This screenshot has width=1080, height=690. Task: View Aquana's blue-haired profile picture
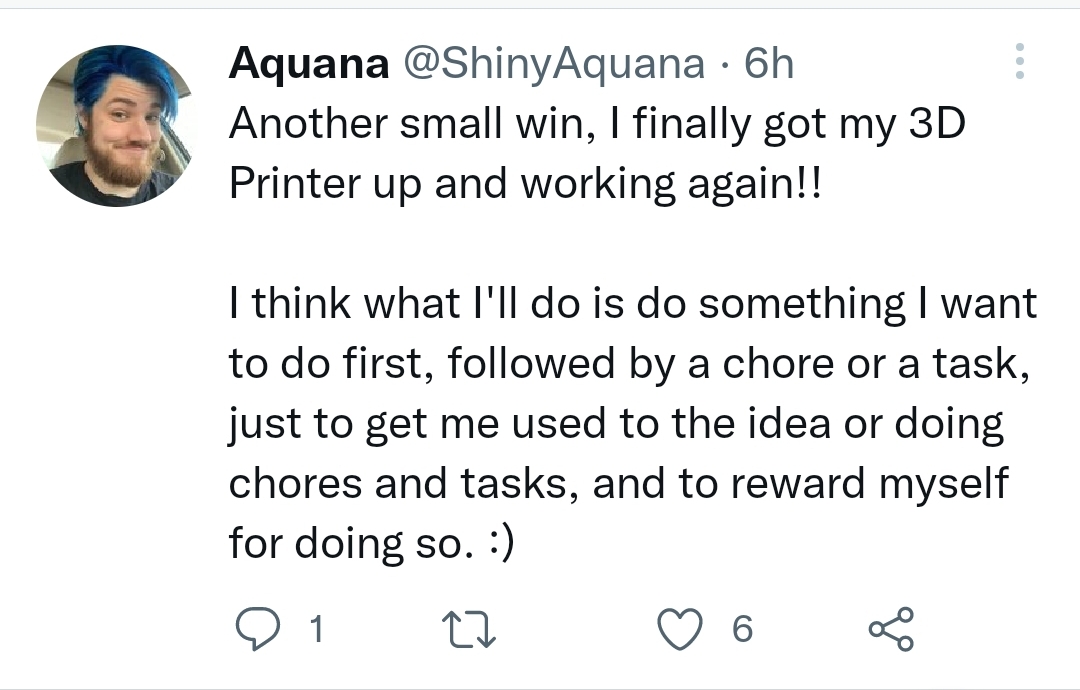point(116,126)
